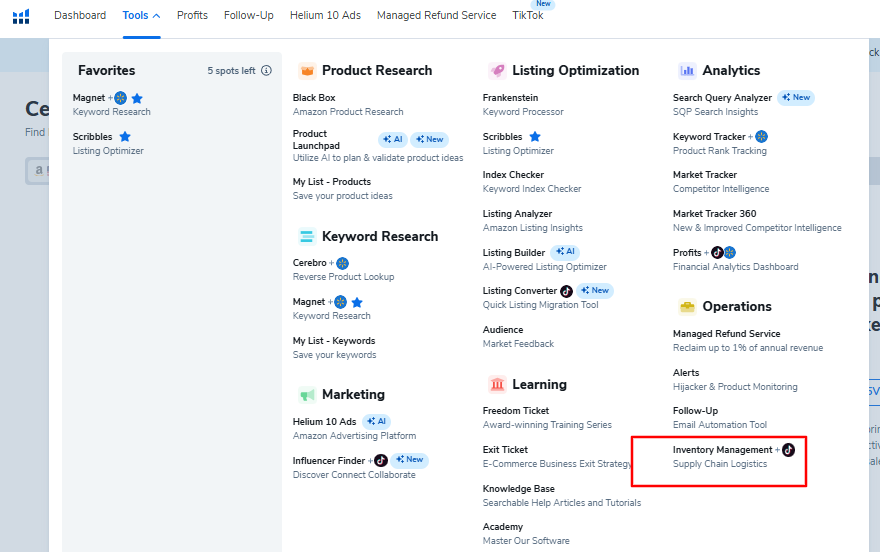Open Helium 10 Ads in top navigation
Image resolution: width=880 pixels, height=552 pixels.
[x=326, y=16]
